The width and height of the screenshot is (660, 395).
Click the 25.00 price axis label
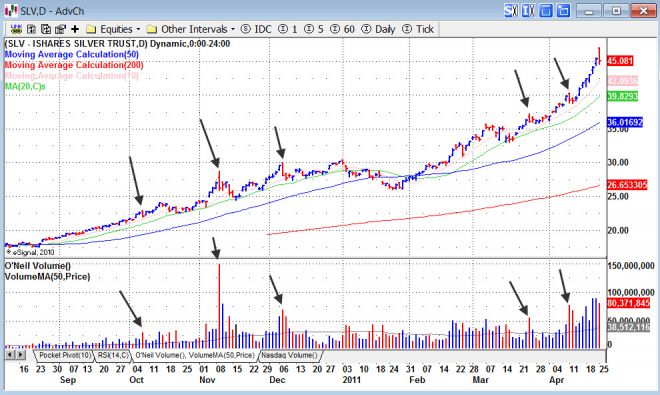click(x=618, y=197)
